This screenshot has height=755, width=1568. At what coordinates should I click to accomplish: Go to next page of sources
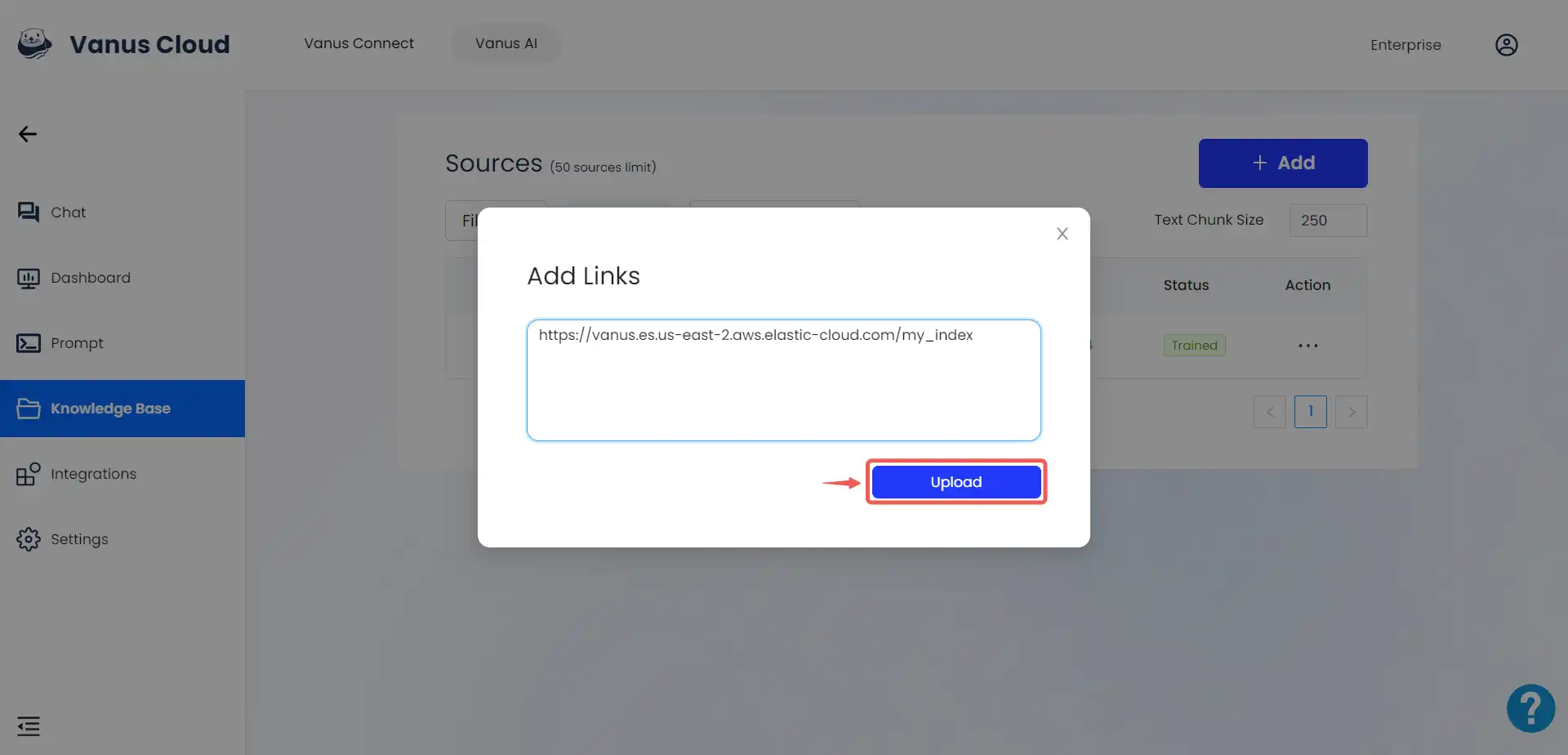(1352, 412)
